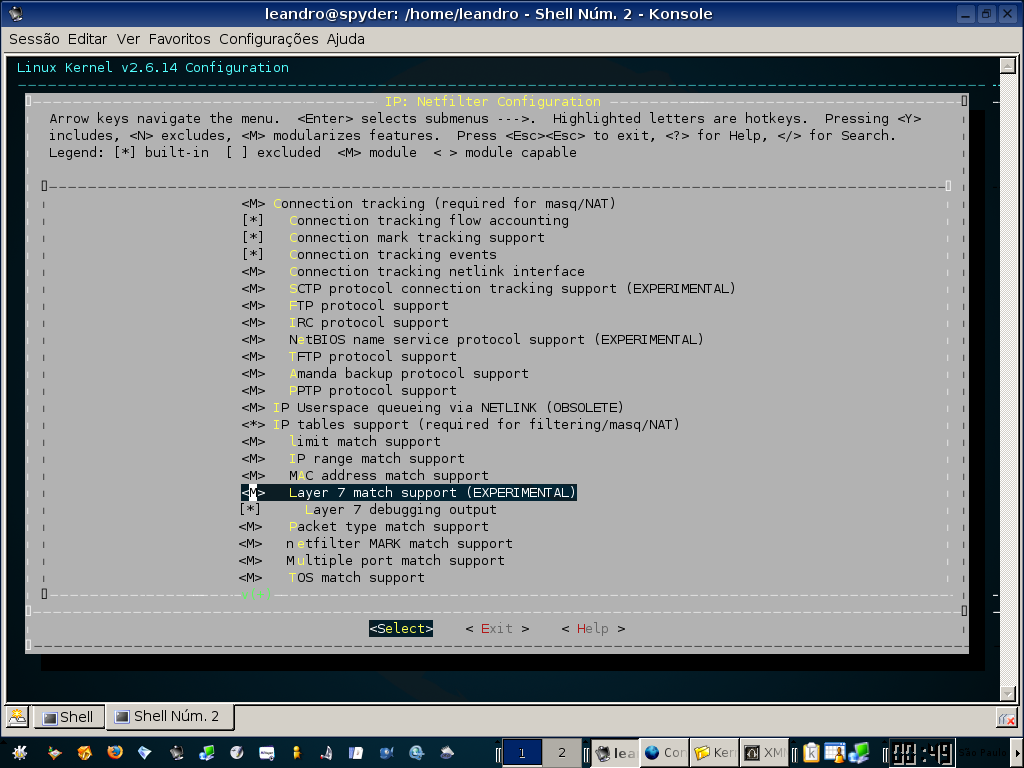Image resolution: width=1024 pixels, height=768 pixels.
Task: Open the orange cube icon in the panel
Action: pyautogui.click(x=84, y=752)
